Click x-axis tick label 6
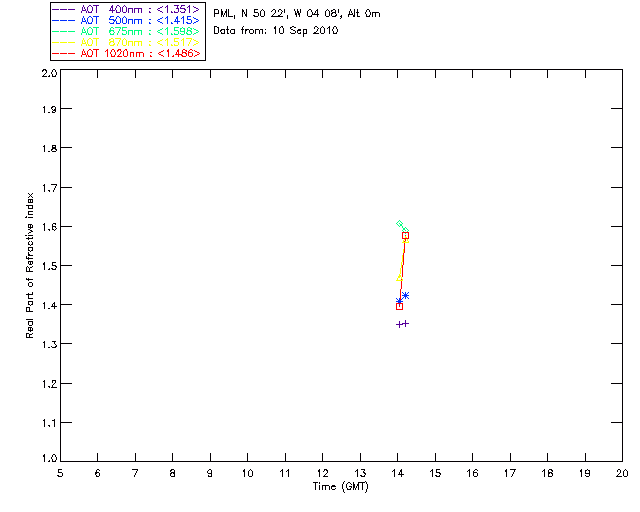 point(98,473)
